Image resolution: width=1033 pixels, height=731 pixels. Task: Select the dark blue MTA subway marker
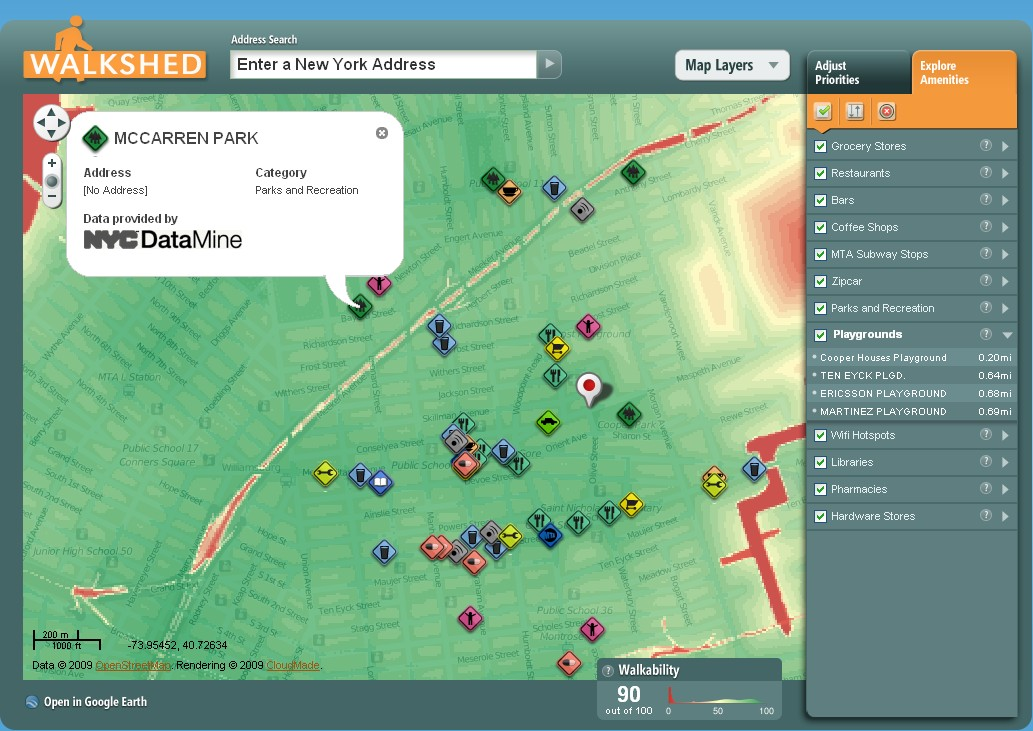coord(549,535)
